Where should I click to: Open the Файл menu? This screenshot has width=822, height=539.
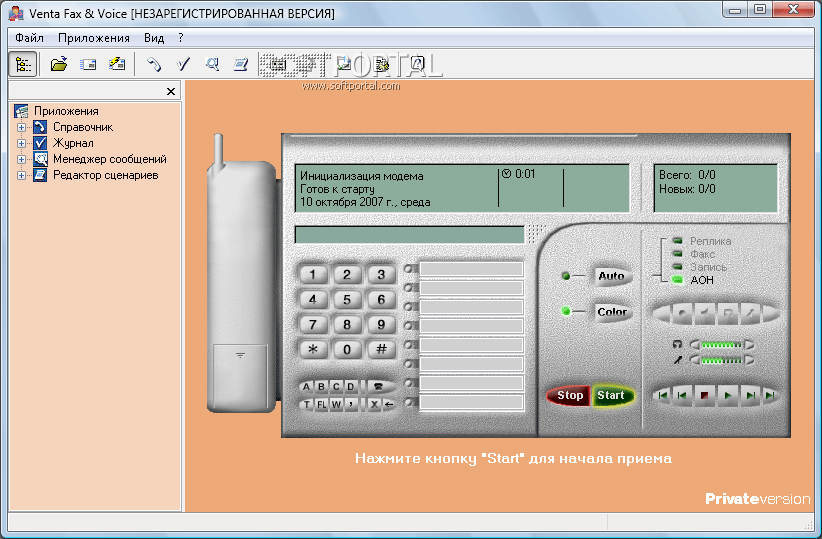point(29,38)
